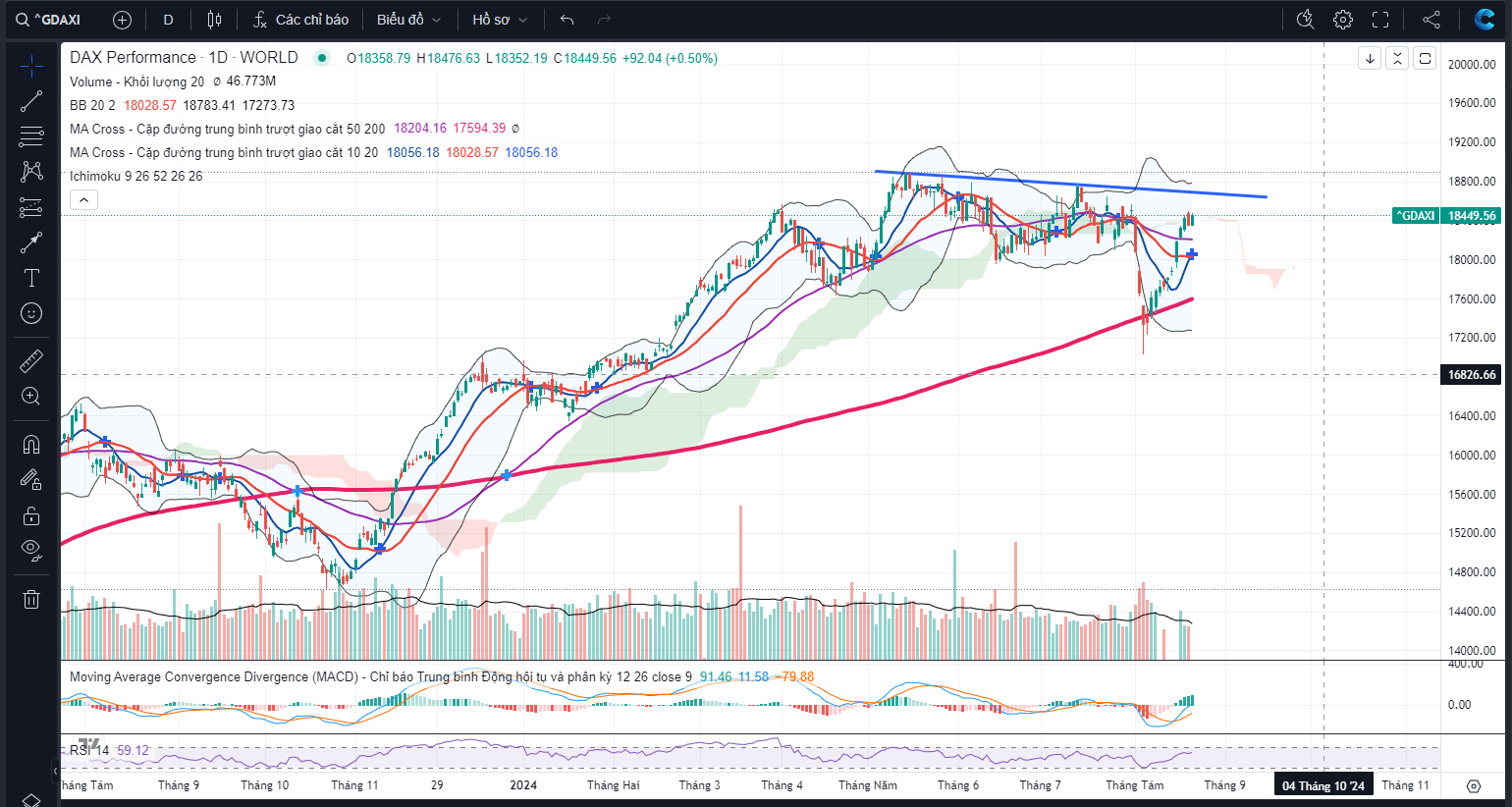Select the RSI 14 indicator legend
Image resolution: width=1512 pixels, height=807 pixels.
[89, 750]
